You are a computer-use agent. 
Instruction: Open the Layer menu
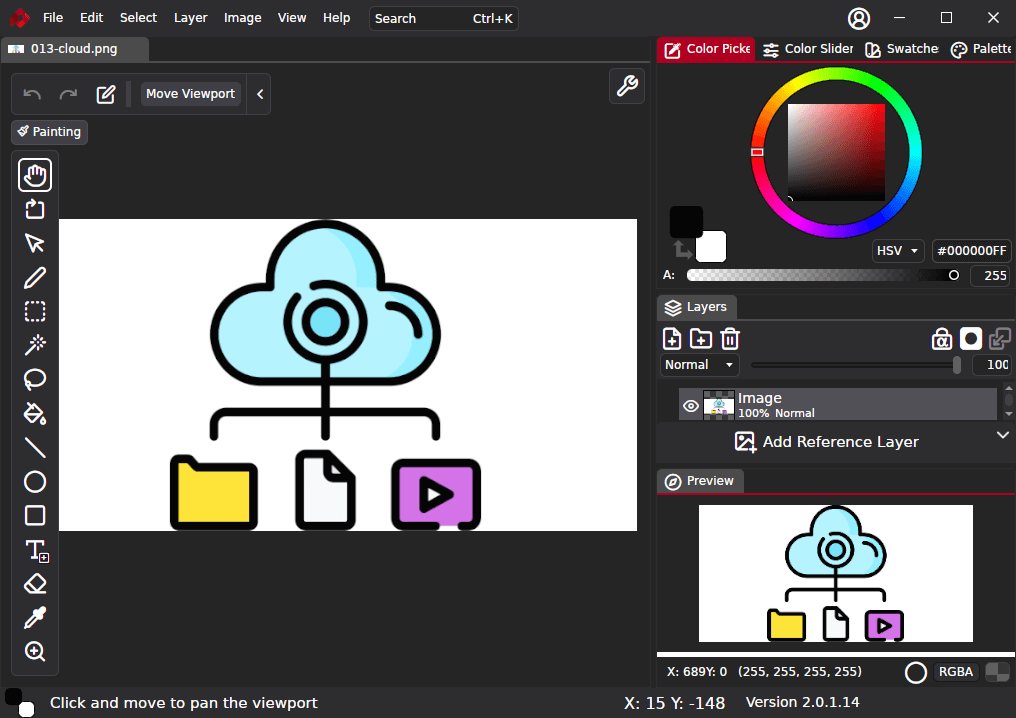click(190, 18)
